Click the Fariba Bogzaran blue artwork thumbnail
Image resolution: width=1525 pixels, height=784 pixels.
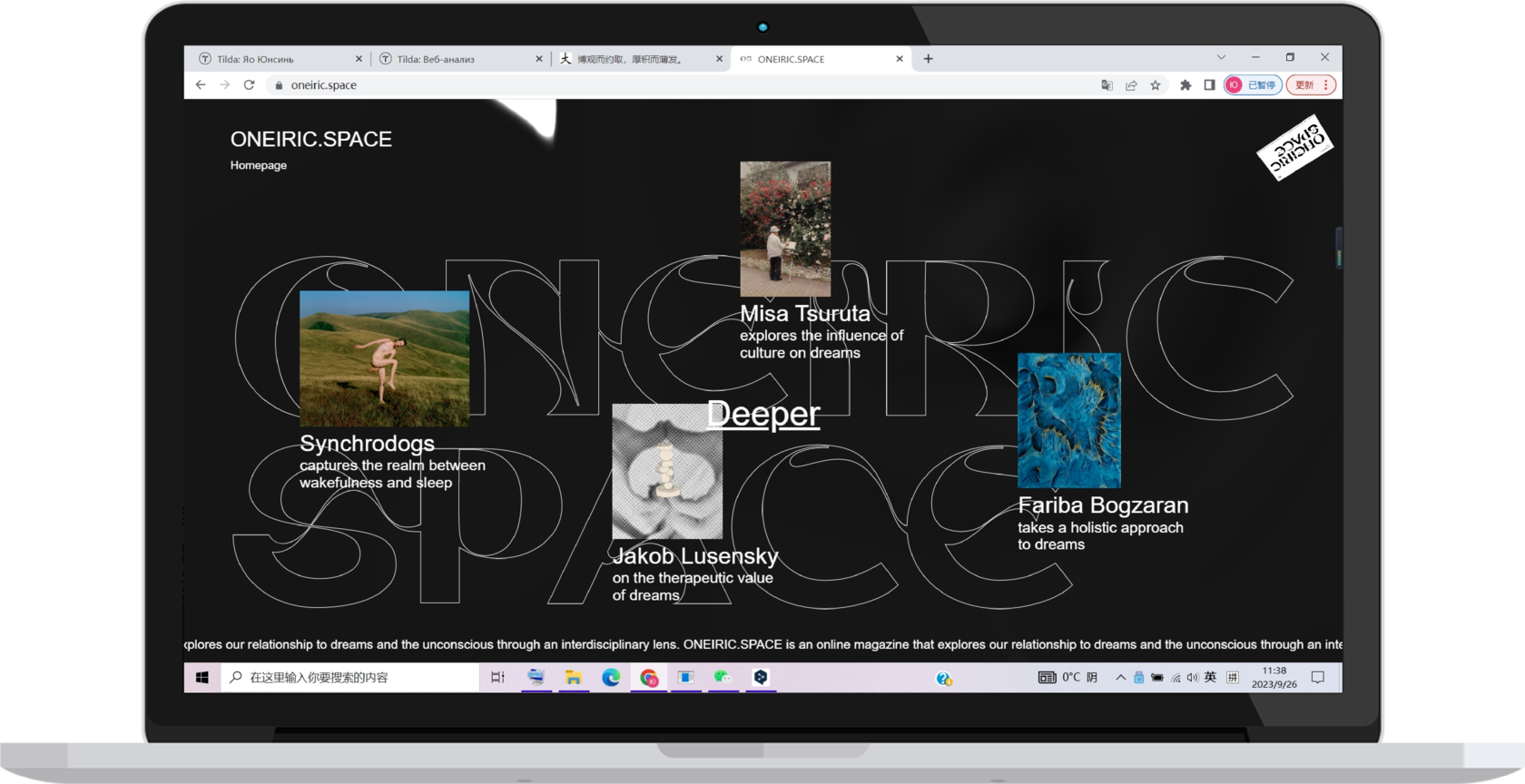click(1069, 420)
